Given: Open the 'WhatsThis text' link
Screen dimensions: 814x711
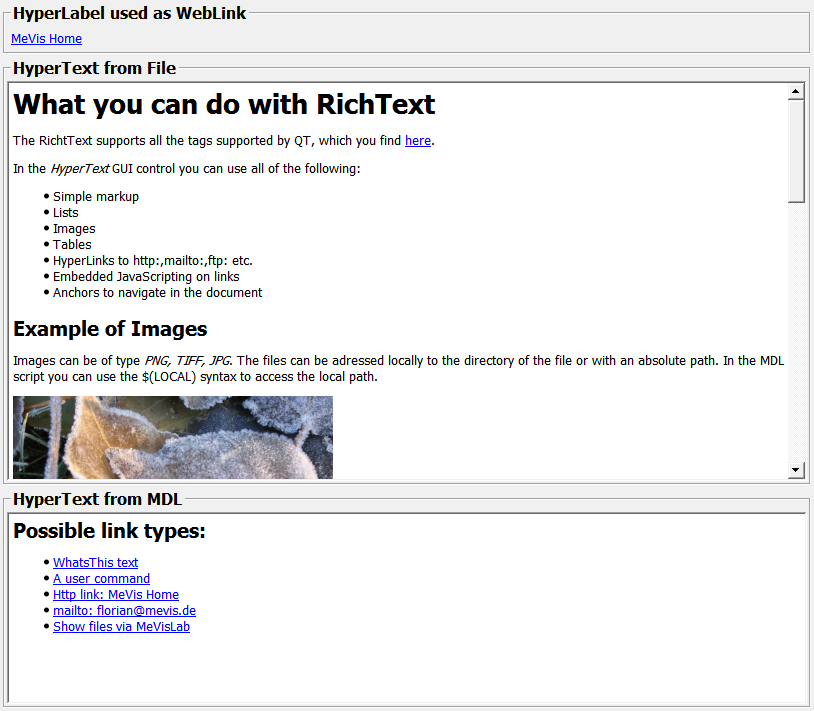Looking at the screenshot, I should coord(95,563).
